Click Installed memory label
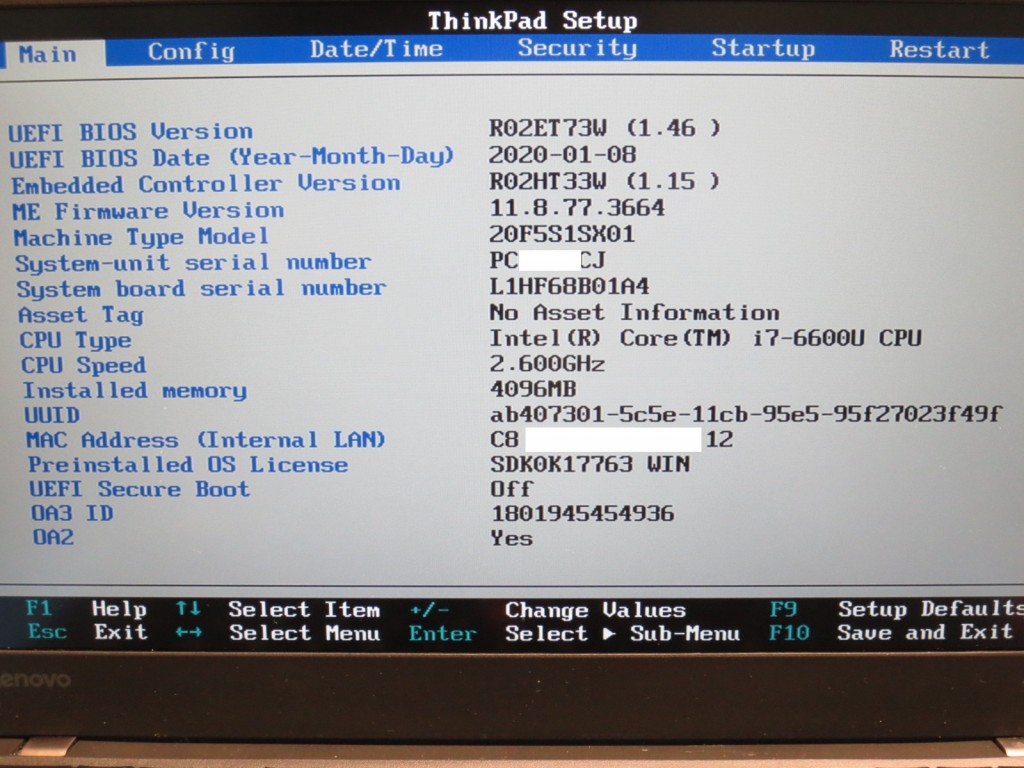This screenshot has width=1024, height=768. [135, 391]
